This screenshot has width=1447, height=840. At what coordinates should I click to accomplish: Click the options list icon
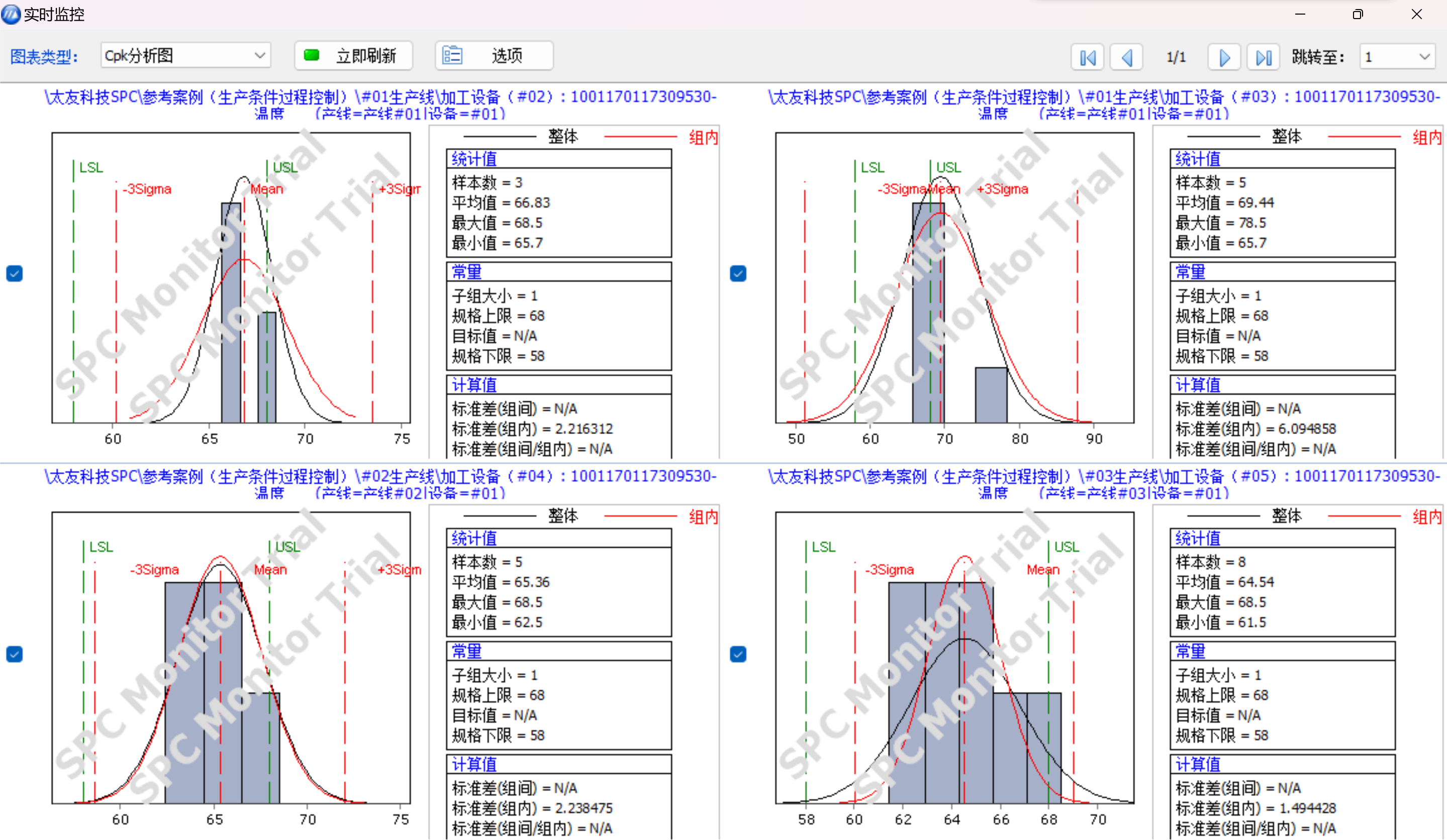pyautogui.click(x=452, y=56)
